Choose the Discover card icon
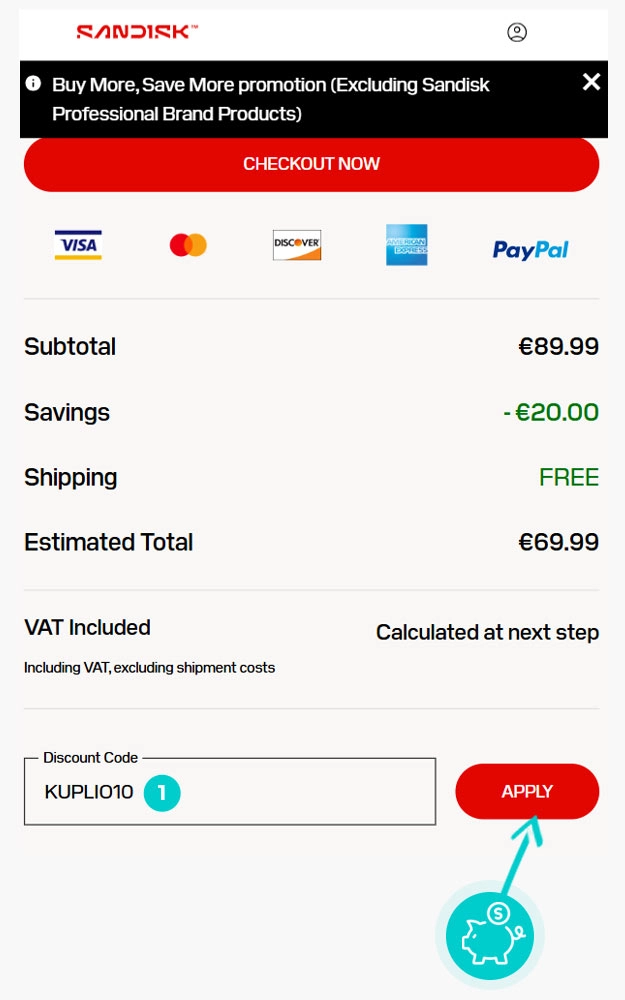The height and width of the screenshot is (1000, 625). tap(297, 245)
